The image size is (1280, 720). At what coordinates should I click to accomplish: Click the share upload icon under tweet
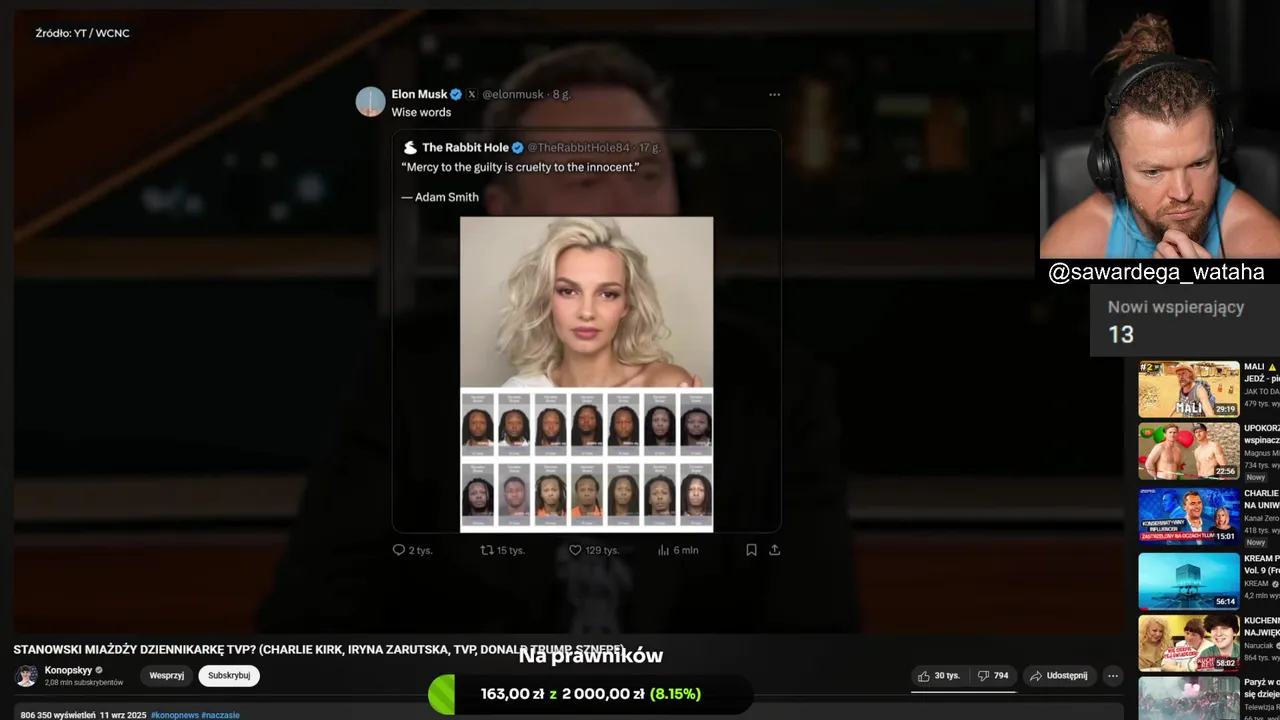pos(774,550)
